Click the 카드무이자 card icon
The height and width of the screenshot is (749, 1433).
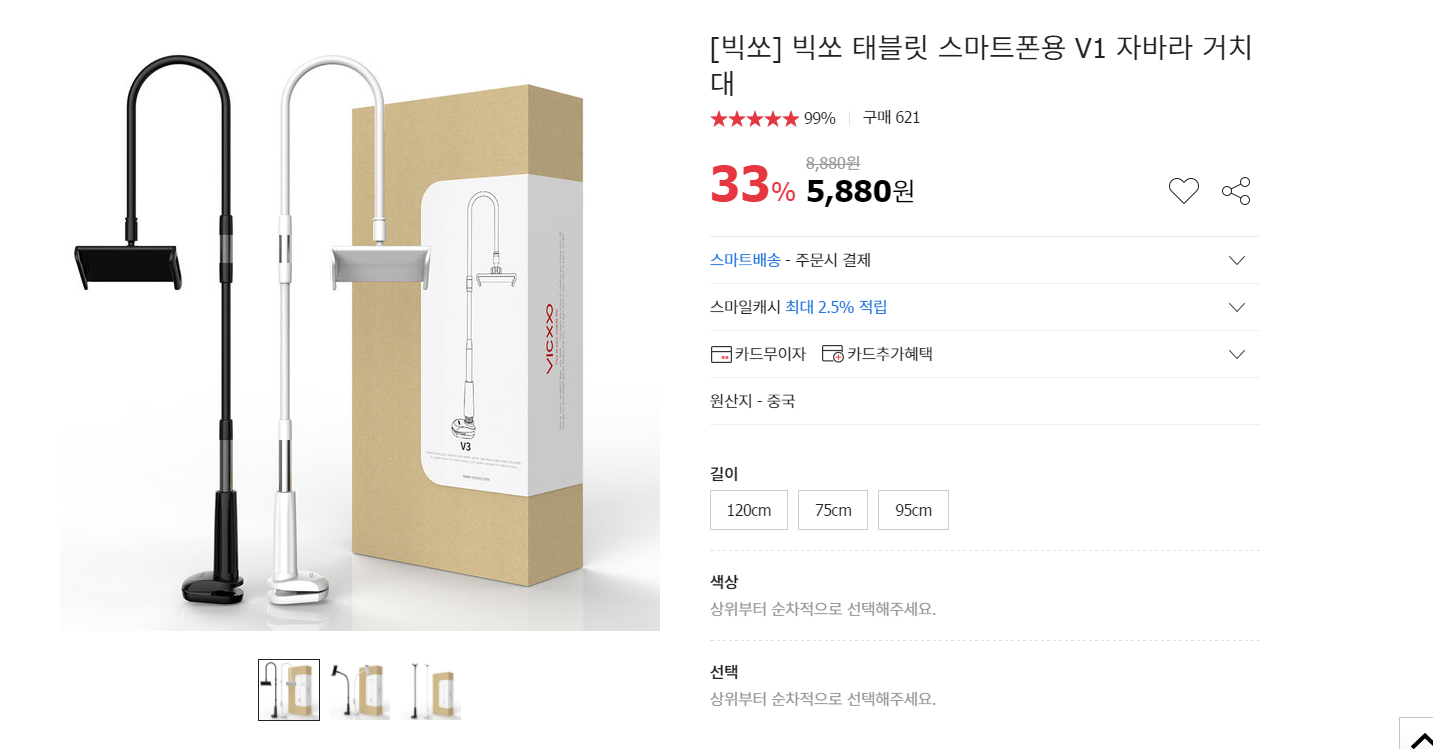coord(721,354)
